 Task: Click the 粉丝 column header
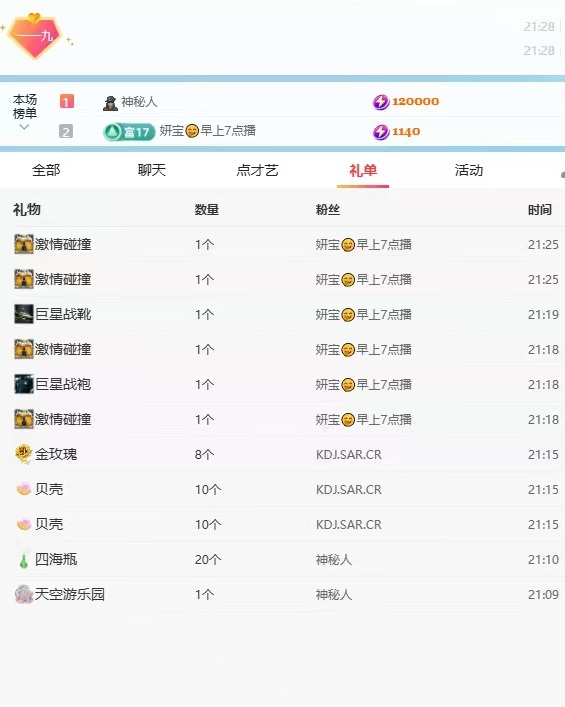328,210
